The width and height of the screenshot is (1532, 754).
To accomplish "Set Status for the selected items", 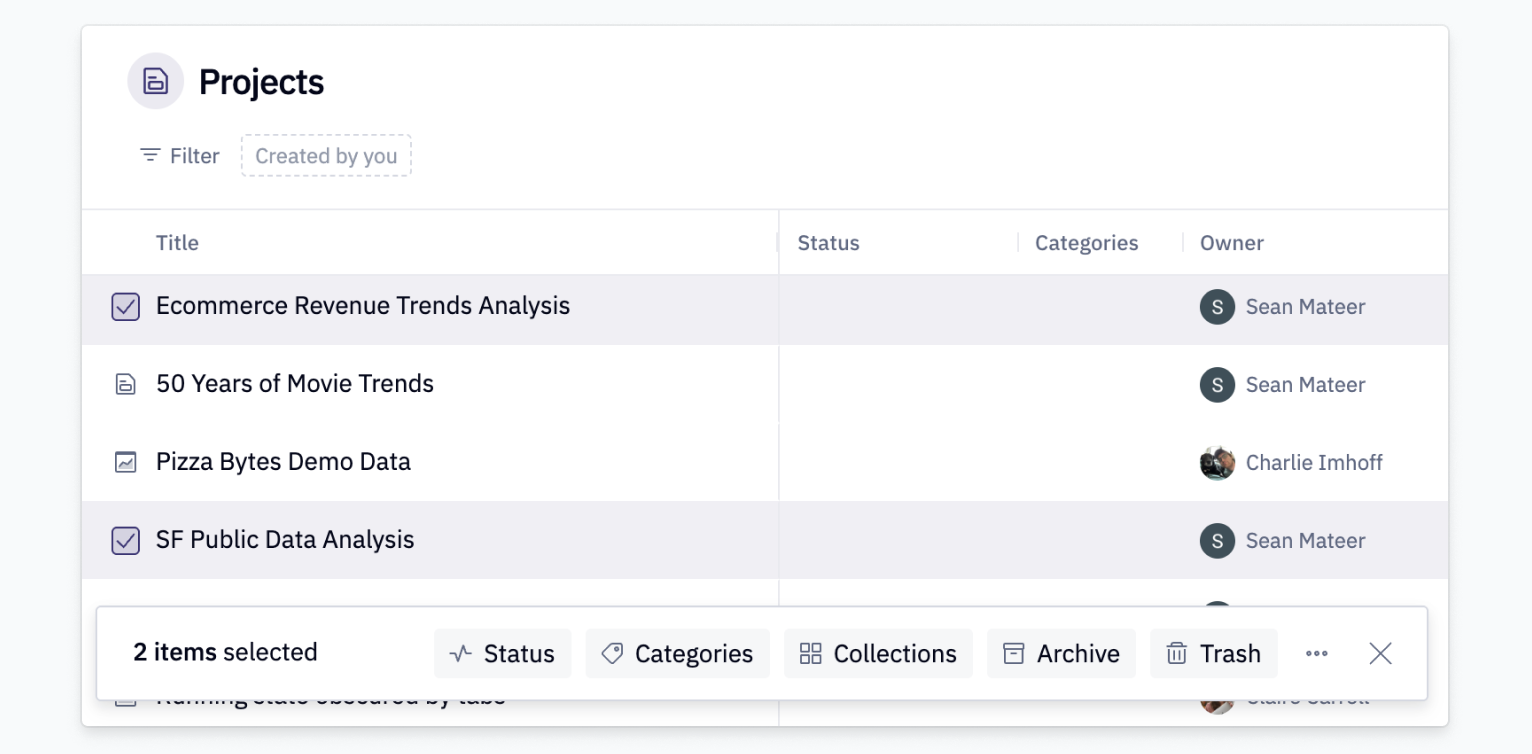I will tap(502, 653).
